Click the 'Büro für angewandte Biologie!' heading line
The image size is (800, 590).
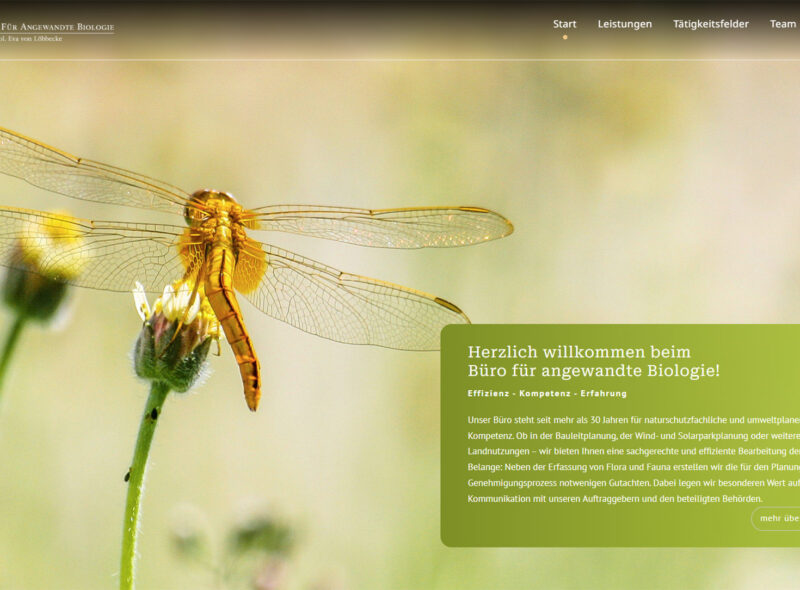pyautogui.click(x=593, y=371)
